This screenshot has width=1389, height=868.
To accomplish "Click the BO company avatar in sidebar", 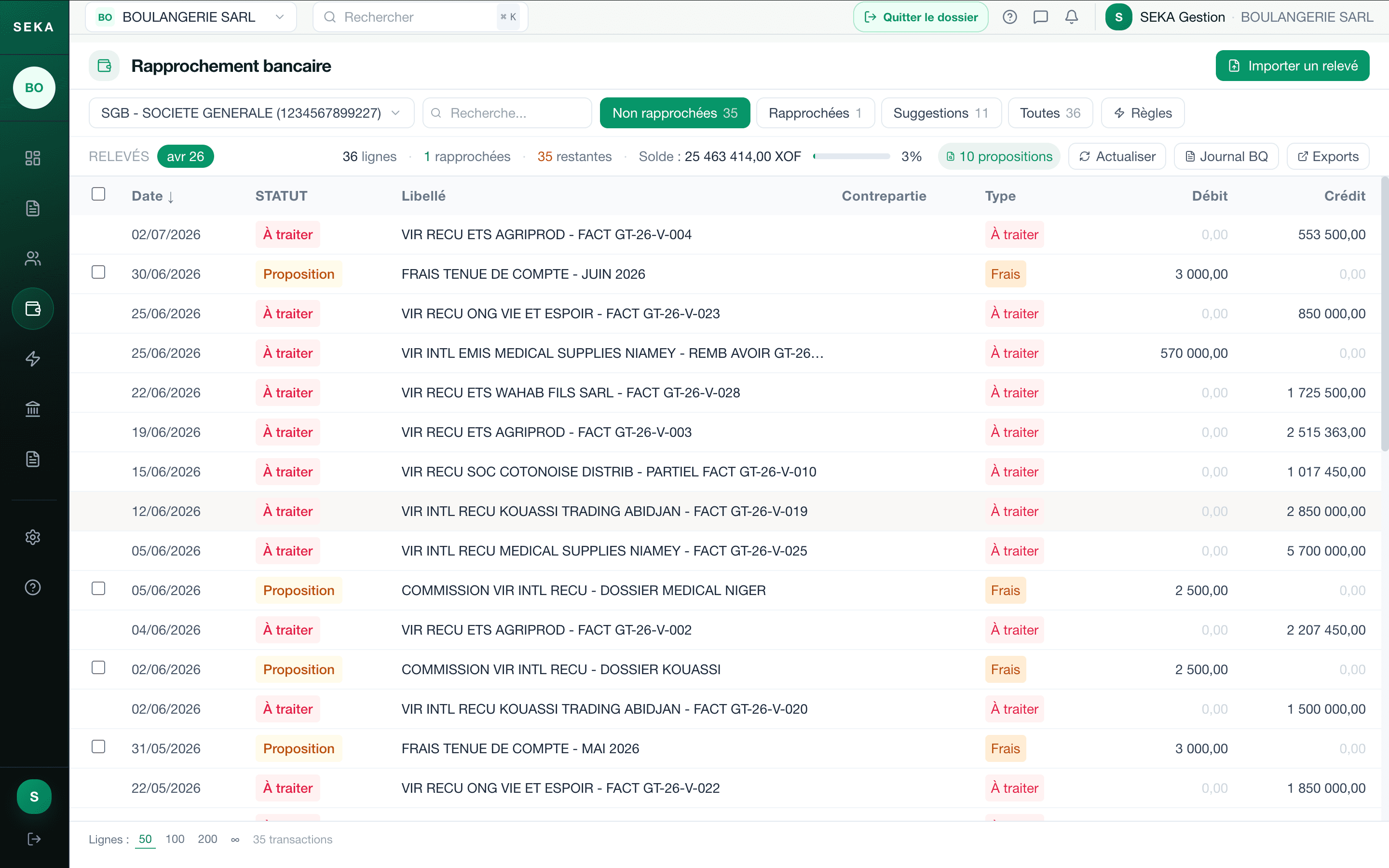I will (x=34, y=88).
